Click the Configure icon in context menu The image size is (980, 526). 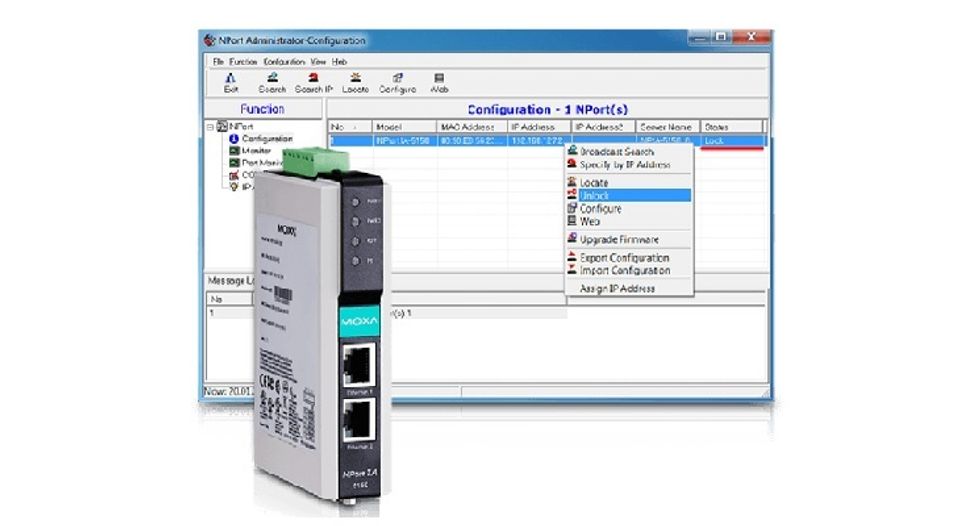pyautogui.click(x=572, y=208)
